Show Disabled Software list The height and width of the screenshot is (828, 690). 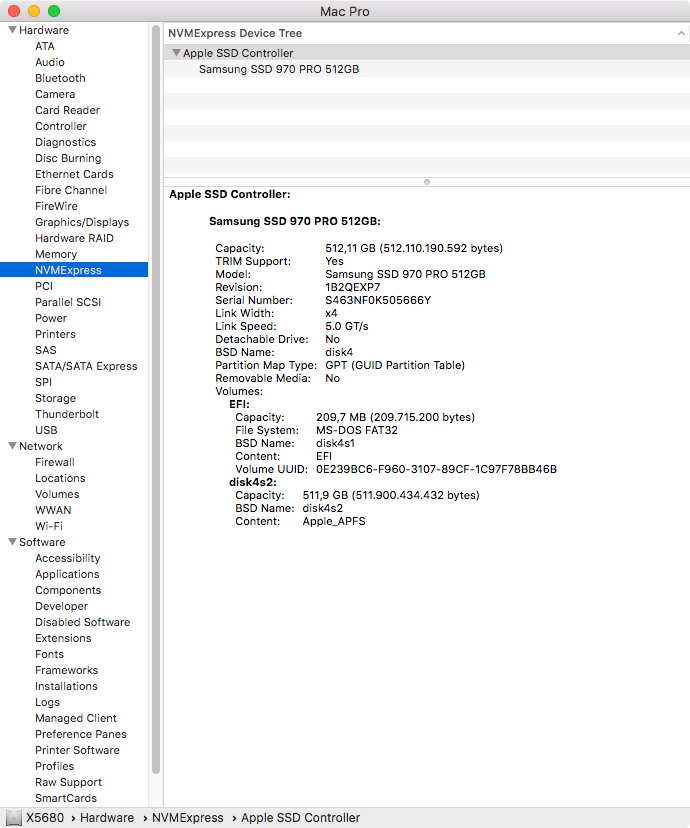click(x=82, y=622)
